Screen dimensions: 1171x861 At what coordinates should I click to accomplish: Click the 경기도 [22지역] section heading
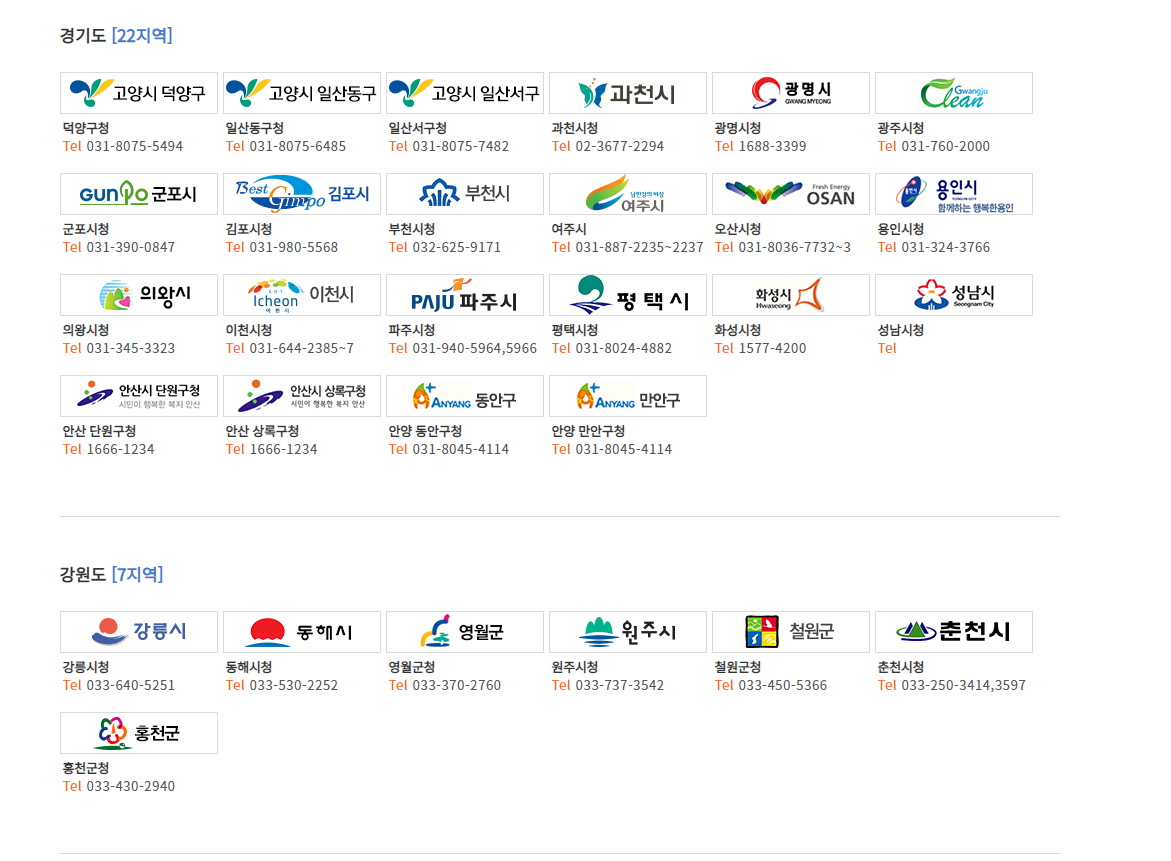[x=116, y=35]
